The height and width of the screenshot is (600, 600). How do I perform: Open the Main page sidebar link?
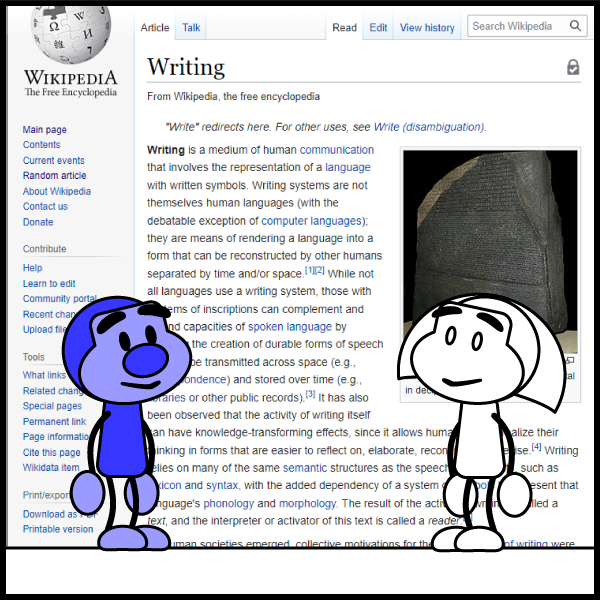[45, 130]
